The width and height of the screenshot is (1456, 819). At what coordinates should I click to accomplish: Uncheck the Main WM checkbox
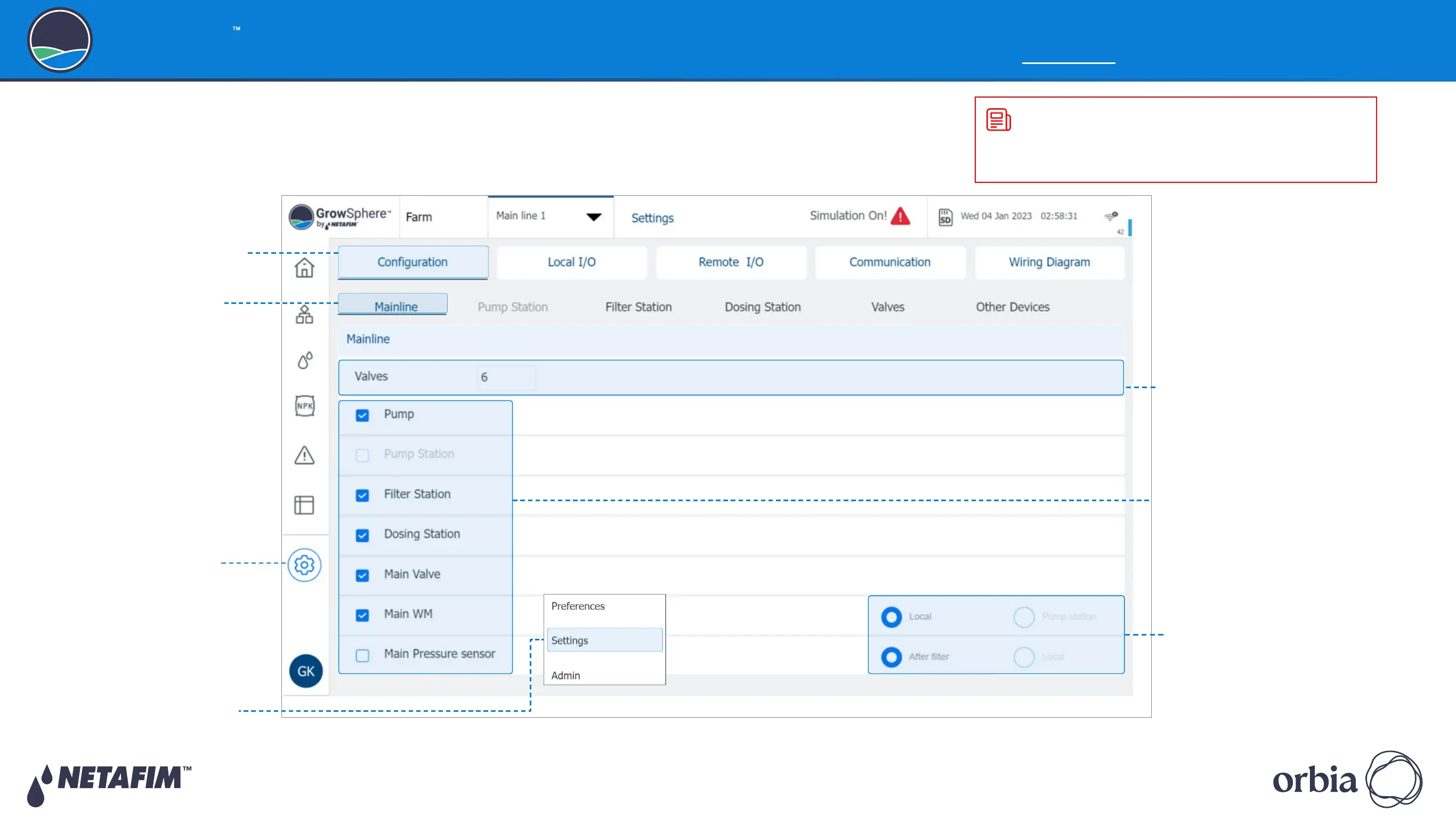[362, 615]
